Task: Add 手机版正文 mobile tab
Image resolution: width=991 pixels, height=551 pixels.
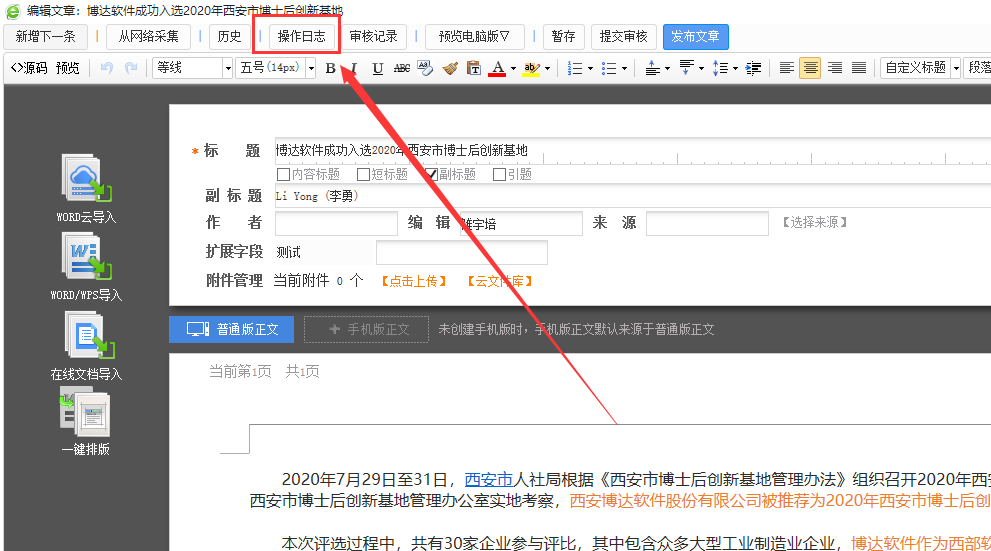Action: [367, 329]
